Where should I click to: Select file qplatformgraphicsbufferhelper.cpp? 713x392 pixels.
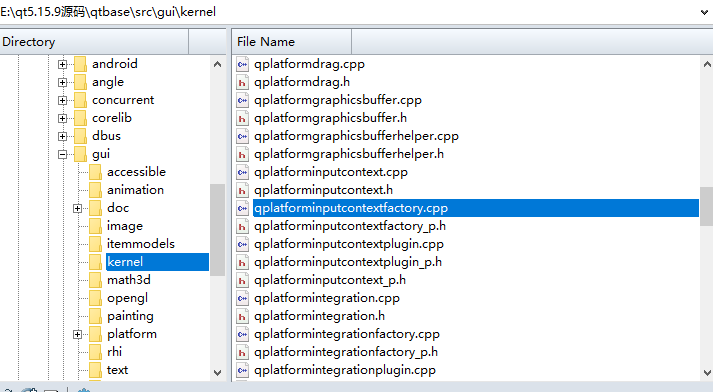tap(356, 136)
